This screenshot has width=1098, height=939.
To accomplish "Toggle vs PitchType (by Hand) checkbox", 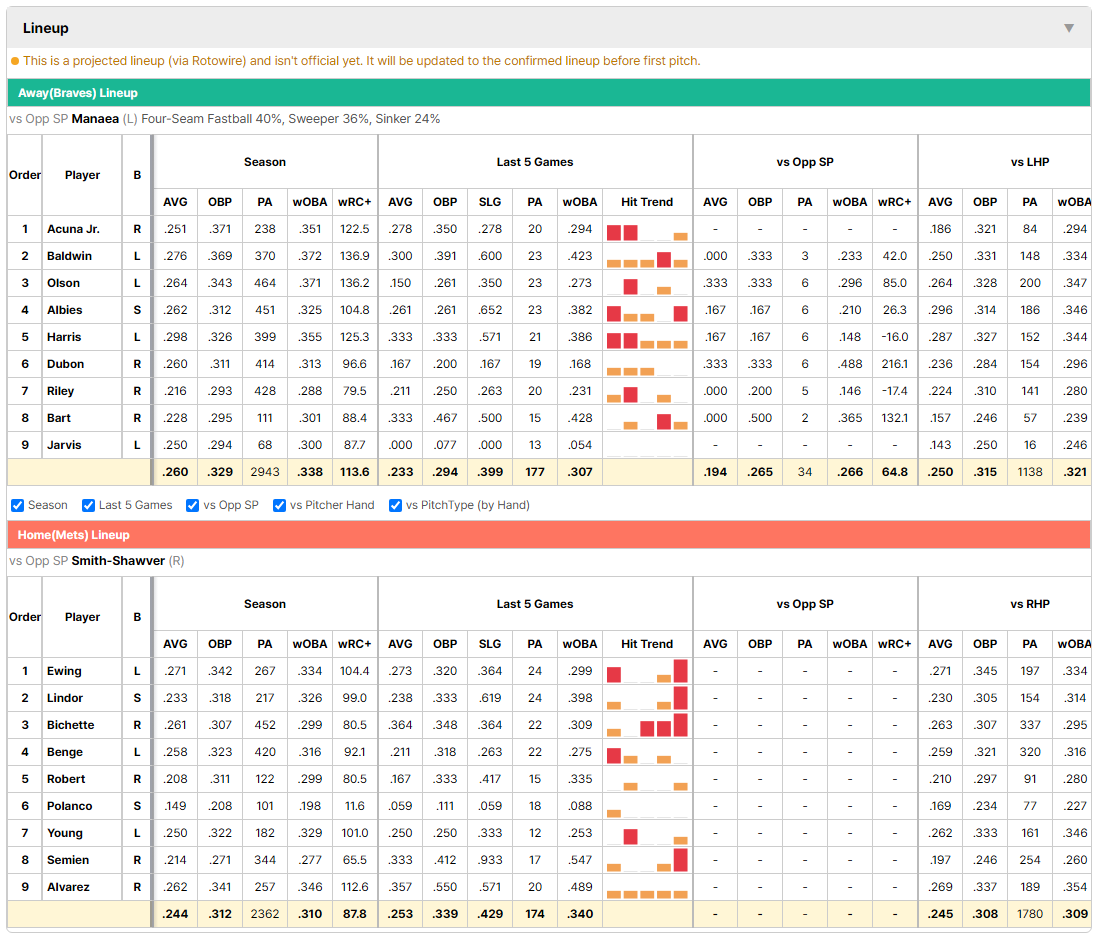I will click(x=396, y=506).
